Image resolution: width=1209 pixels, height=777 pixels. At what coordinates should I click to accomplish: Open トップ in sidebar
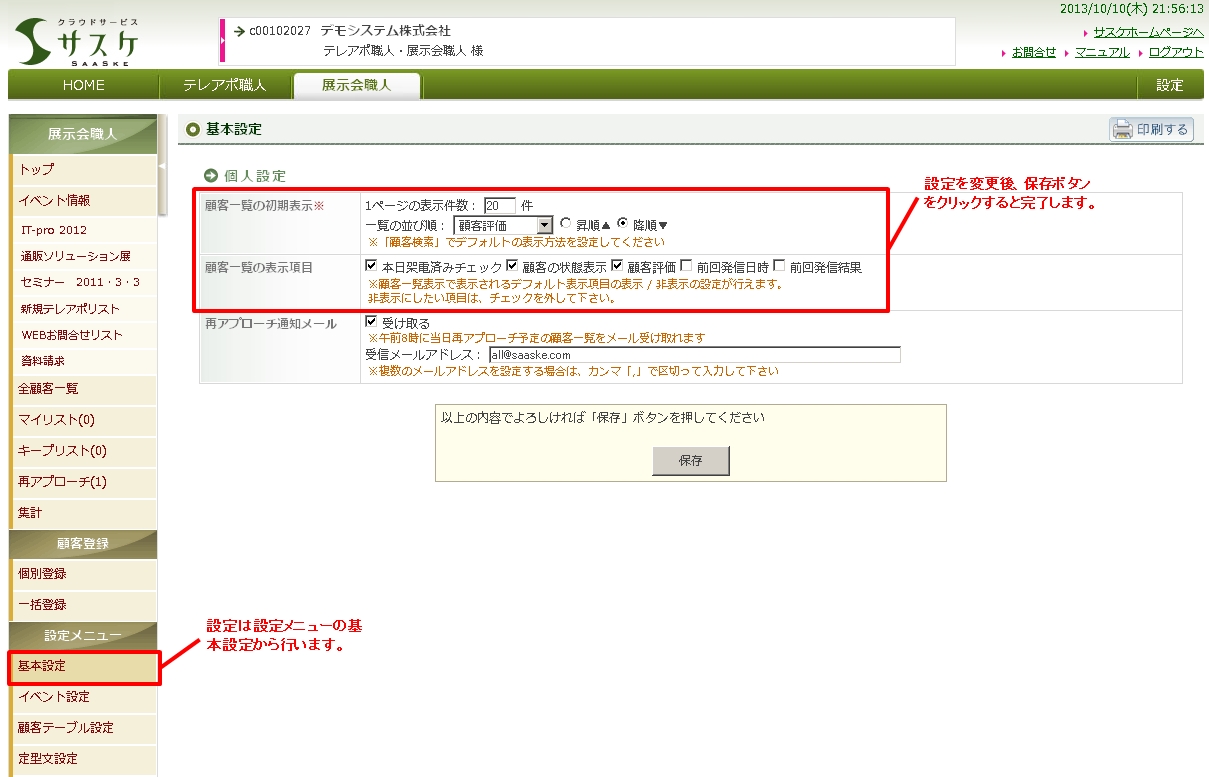click(x=84, y=170)
